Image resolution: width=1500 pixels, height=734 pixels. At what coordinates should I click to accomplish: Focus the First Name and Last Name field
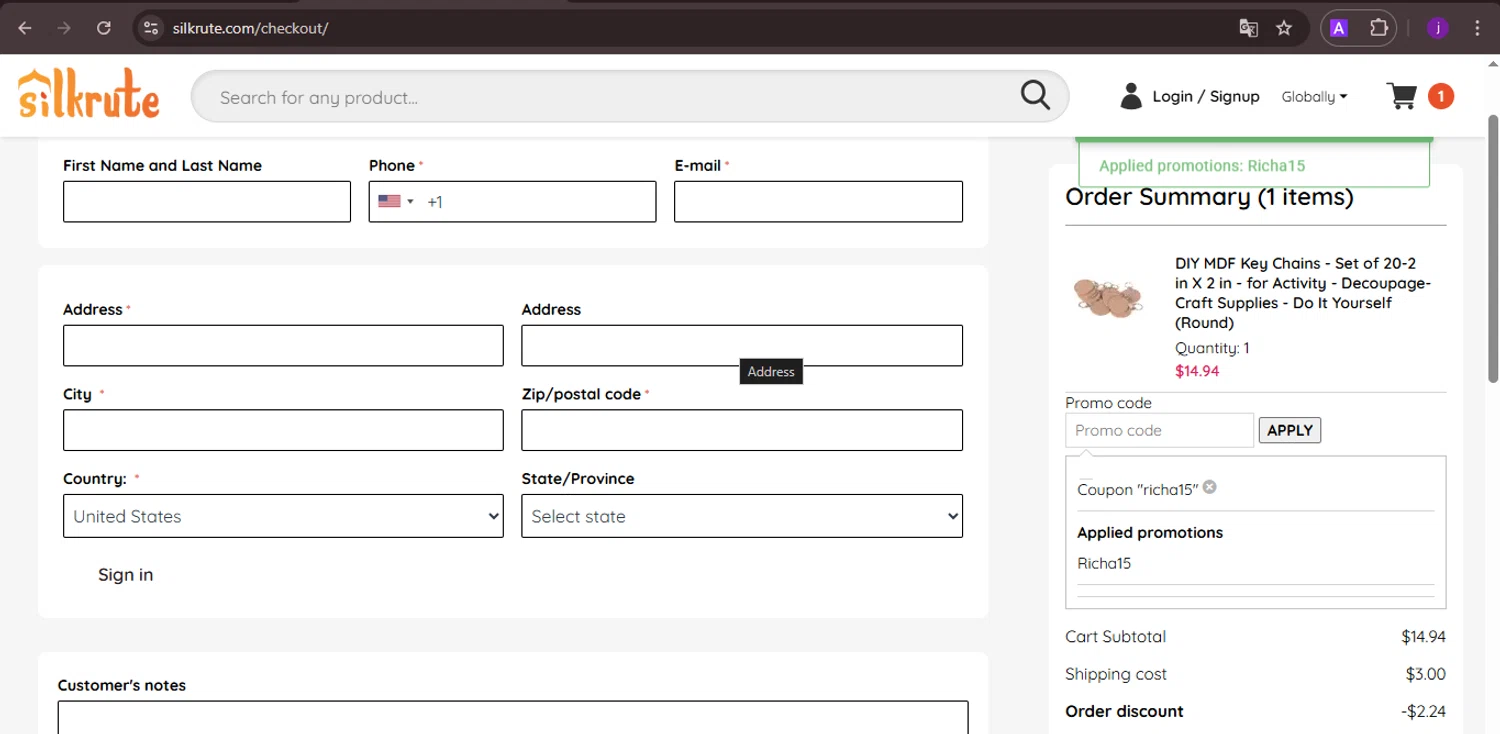[x=207, y=201]
